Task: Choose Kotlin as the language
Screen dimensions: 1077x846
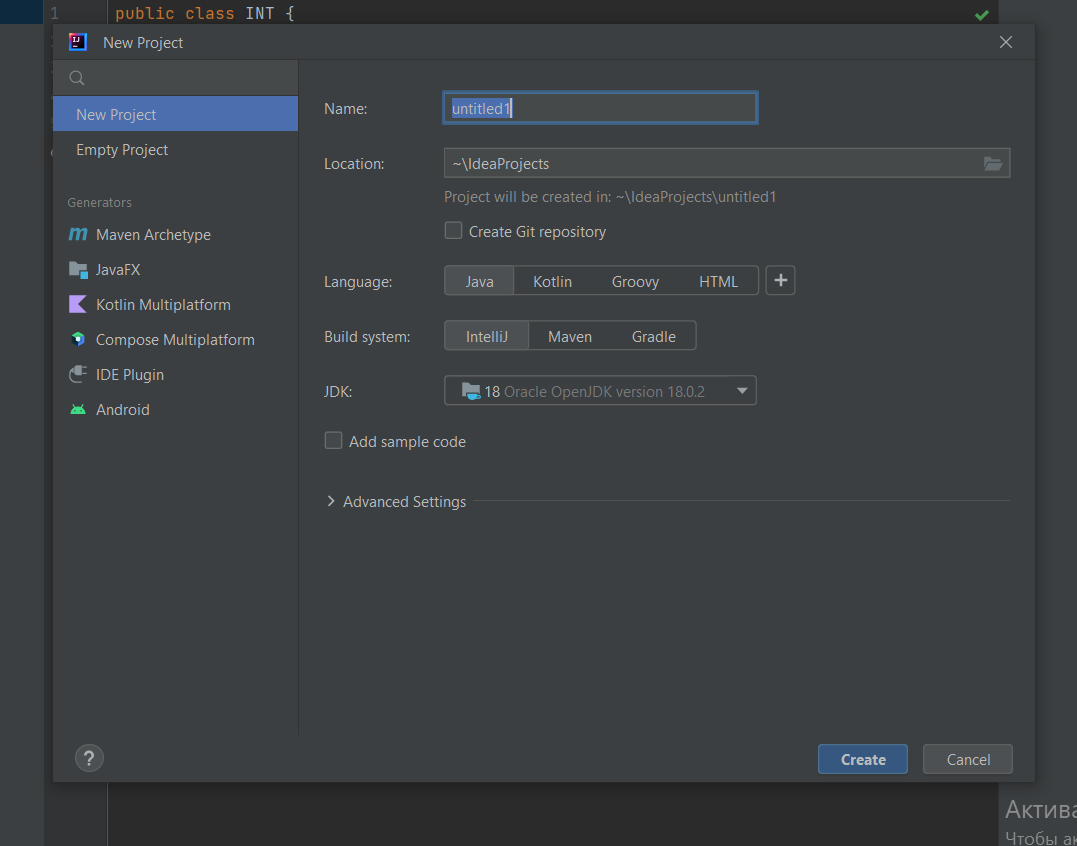Action: click(x=552, y=281)
